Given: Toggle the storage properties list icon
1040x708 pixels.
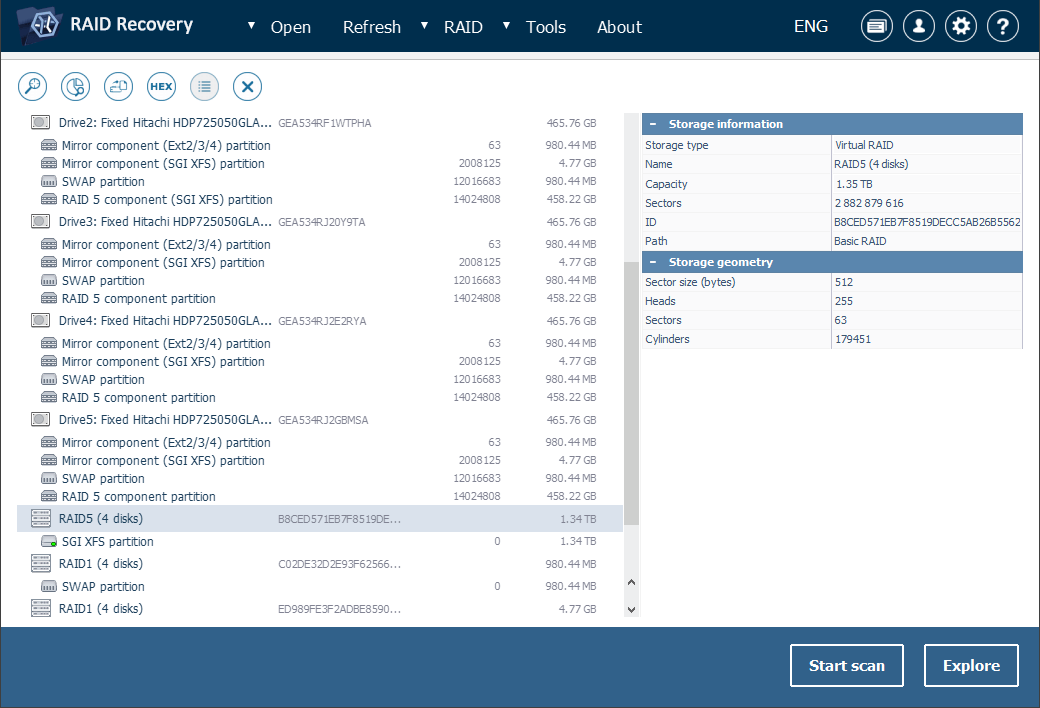Looking at the screenshot, I should pos(204,87).
